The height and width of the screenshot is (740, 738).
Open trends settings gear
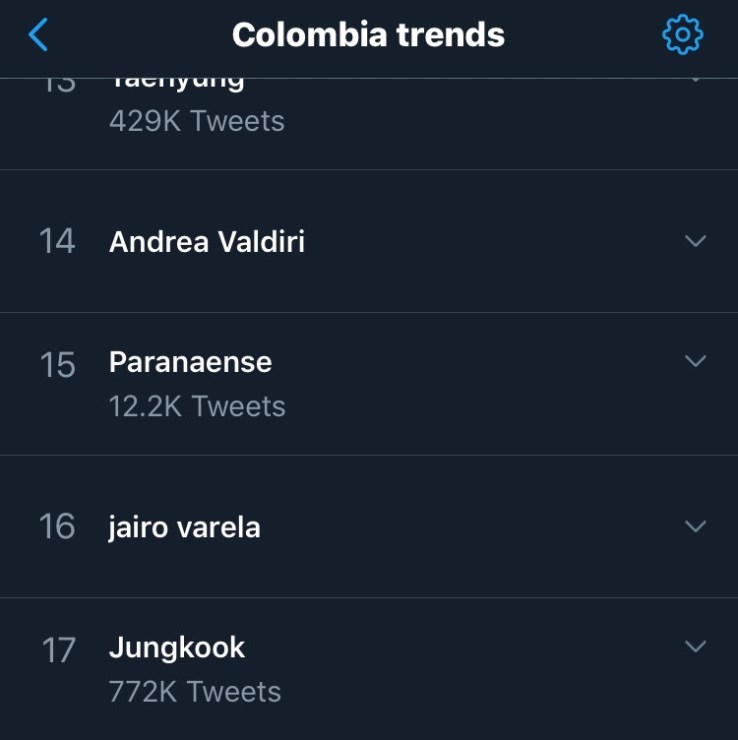point(682,36)
